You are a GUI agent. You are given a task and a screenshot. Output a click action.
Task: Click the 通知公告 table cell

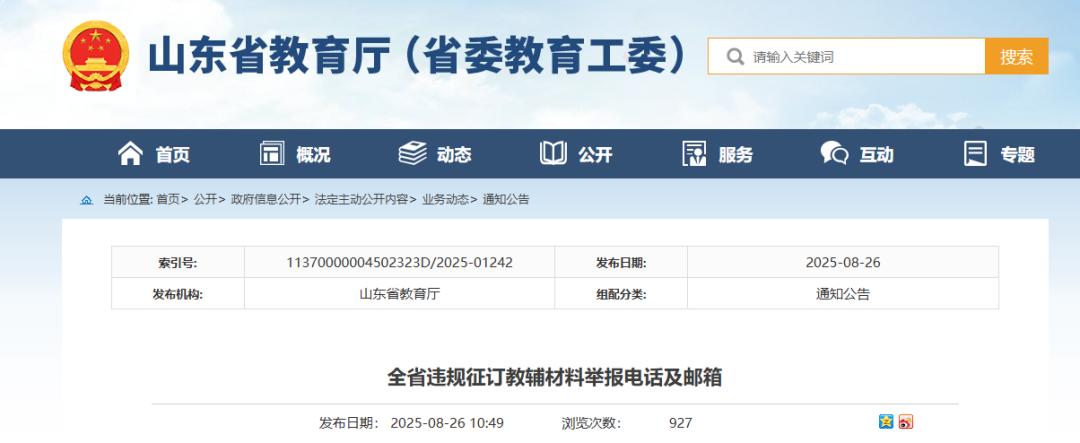click(x=843, y=293)
